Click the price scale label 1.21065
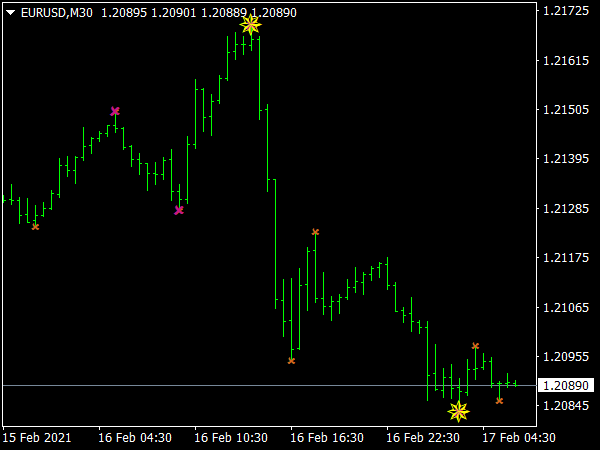This screenshot has width=600, height=450. pyautogui.click(x=566, y=307)
